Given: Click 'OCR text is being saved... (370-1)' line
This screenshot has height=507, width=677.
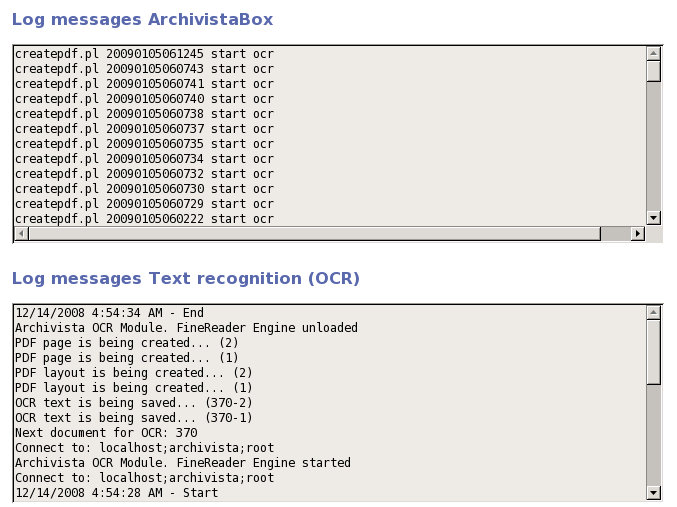Looking at the screenshot, I should pos(133,418).
